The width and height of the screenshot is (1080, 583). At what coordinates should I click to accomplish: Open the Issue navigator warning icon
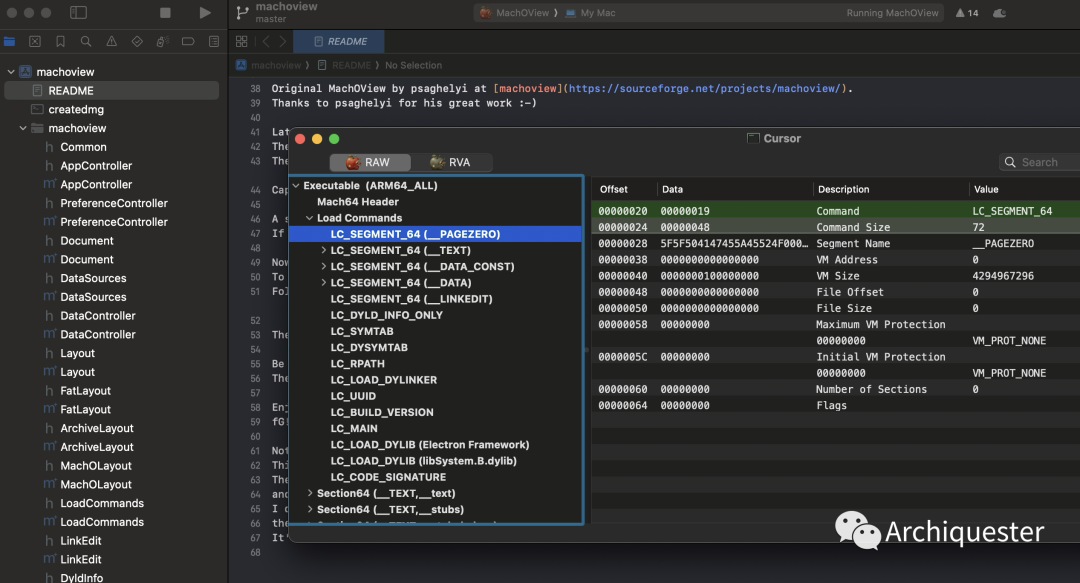[x=112, y=41]
